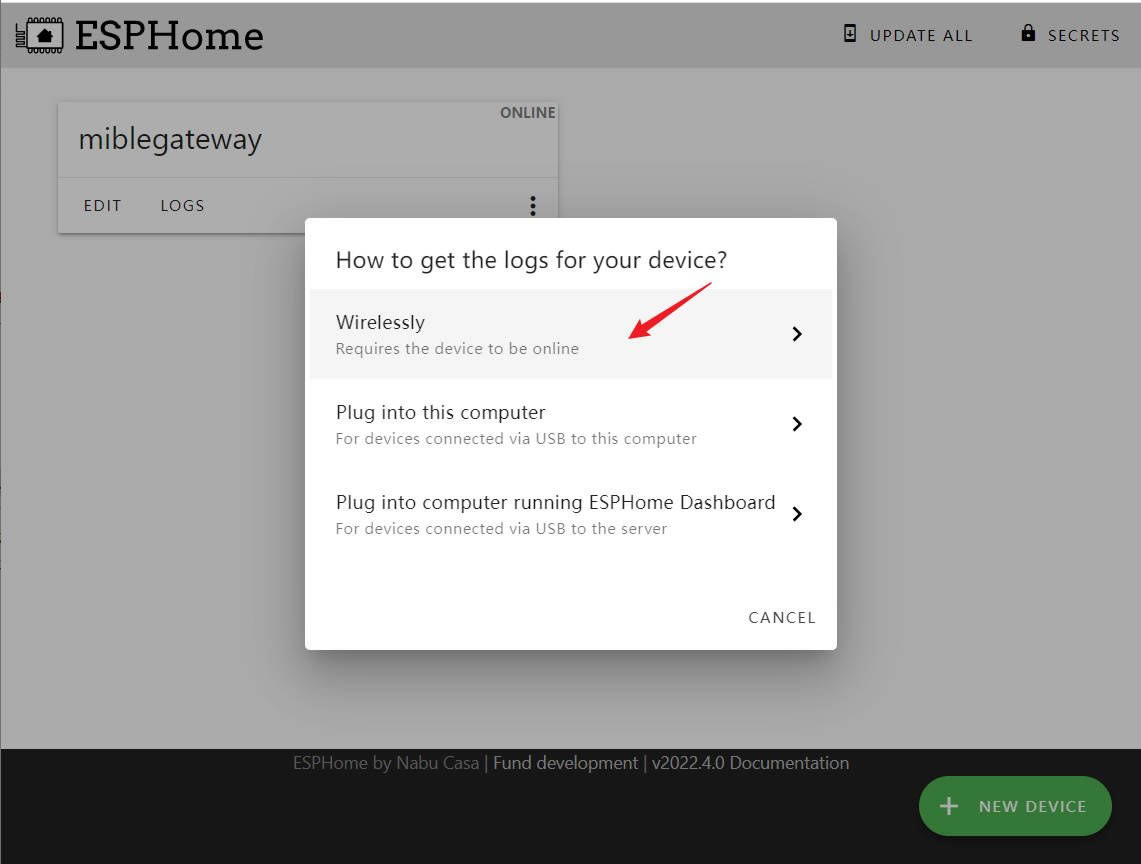This screenshot has height=864, width=1141.
Task: Click the ONLINE status label
Action: (x=528, y=113)
